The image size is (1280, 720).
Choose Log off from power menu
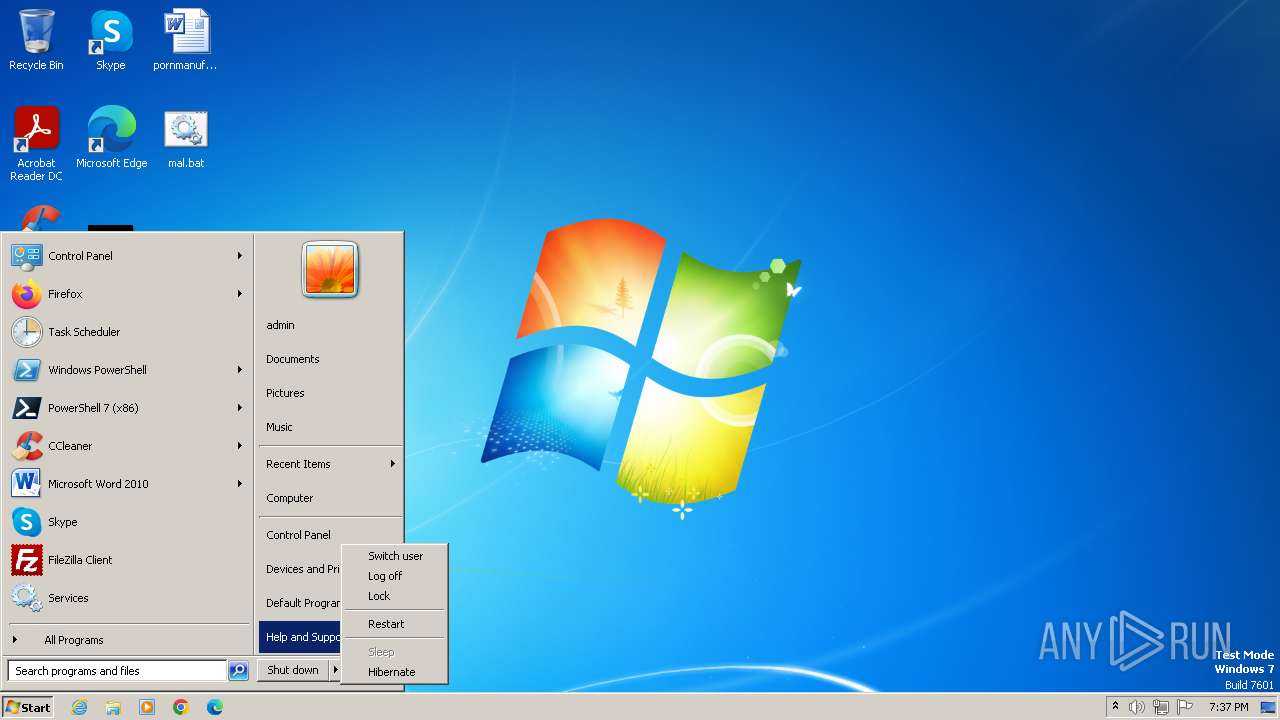(x=395, y=576)
